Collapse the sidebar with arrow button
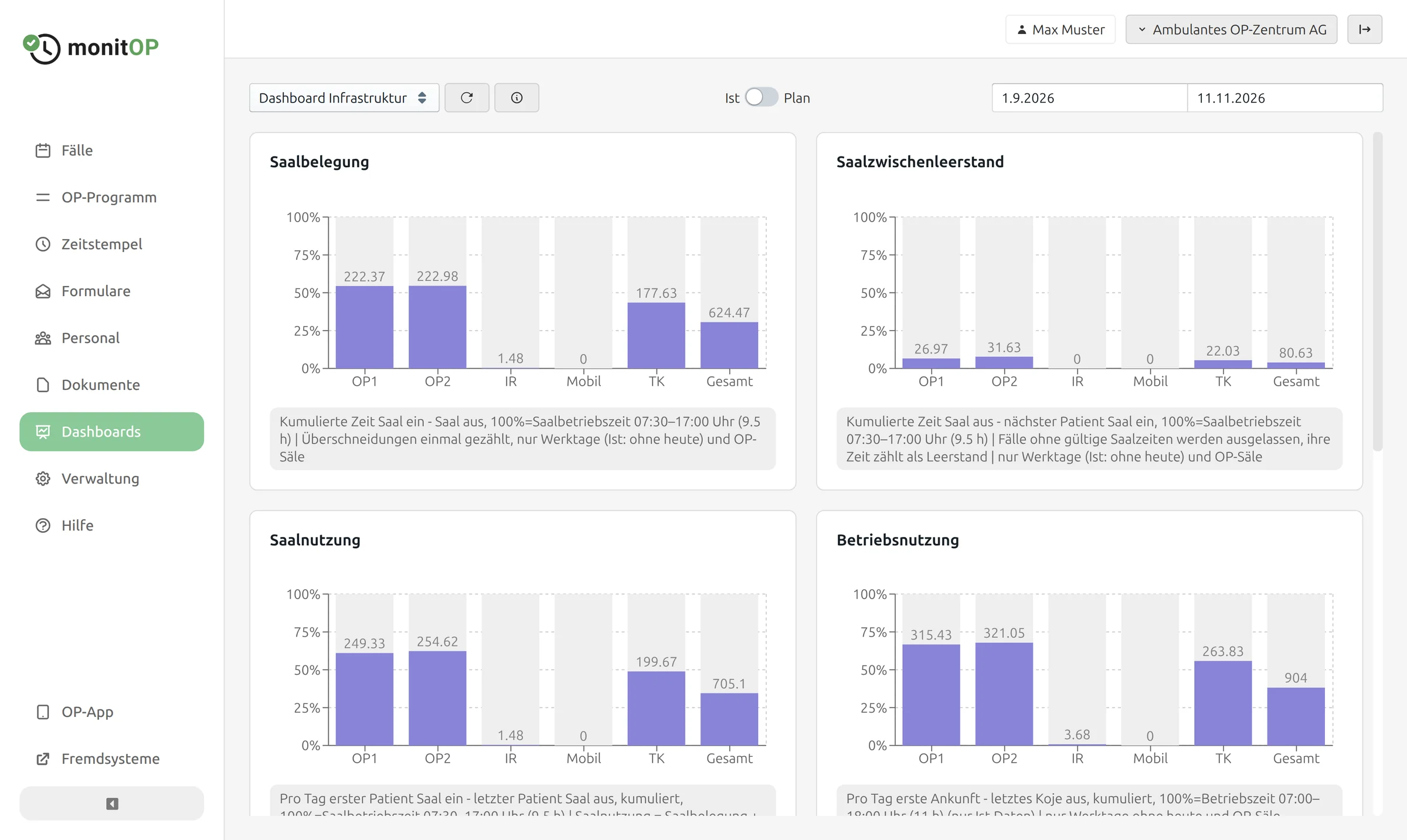The image size is (1407, 840). pyautogui.click(x=111, y=804)
